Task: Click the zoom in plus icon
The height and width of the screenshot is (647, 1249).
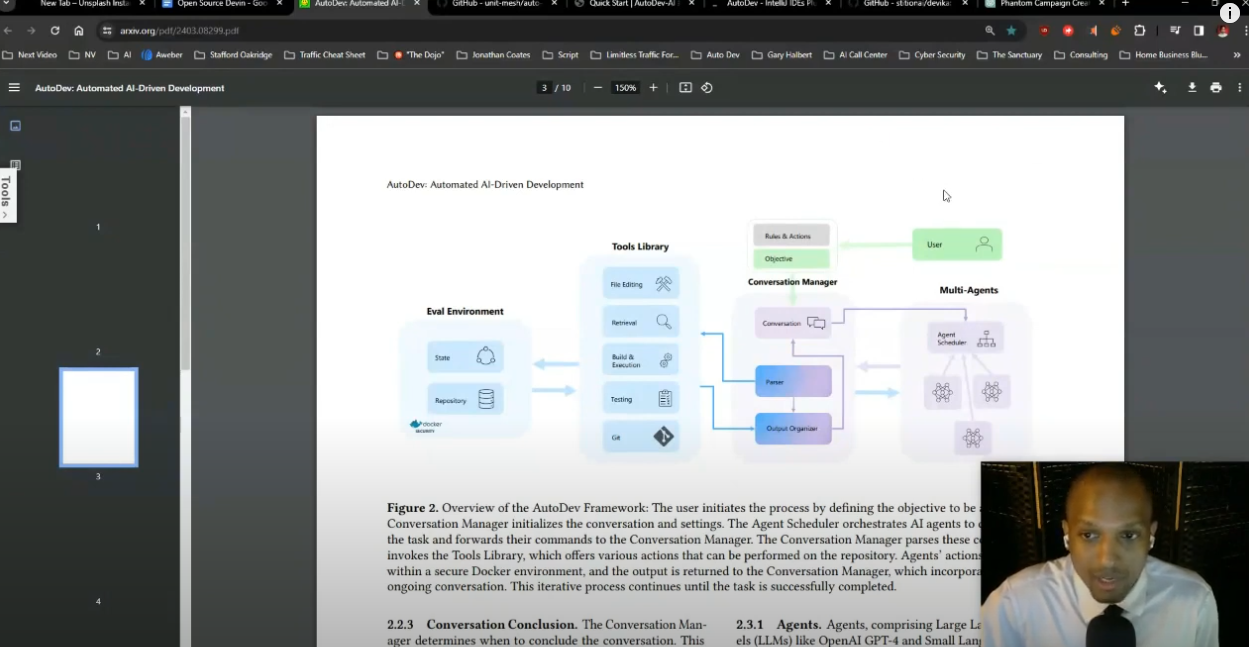Action: pos(653,87)
